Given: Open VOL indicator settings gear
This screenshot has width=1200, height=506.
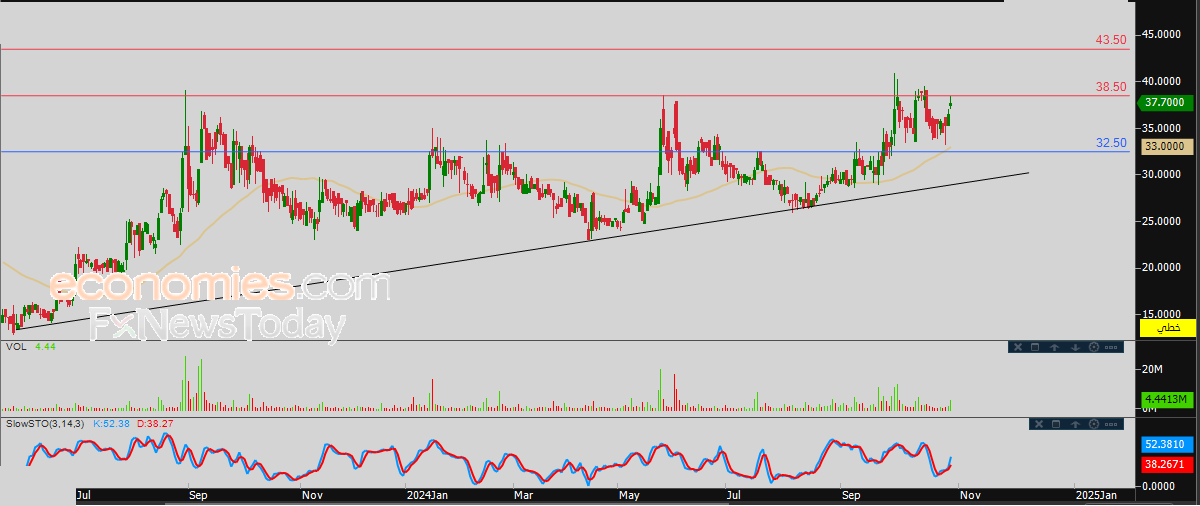Looking at the screenshot, I should coord(1094,347).
